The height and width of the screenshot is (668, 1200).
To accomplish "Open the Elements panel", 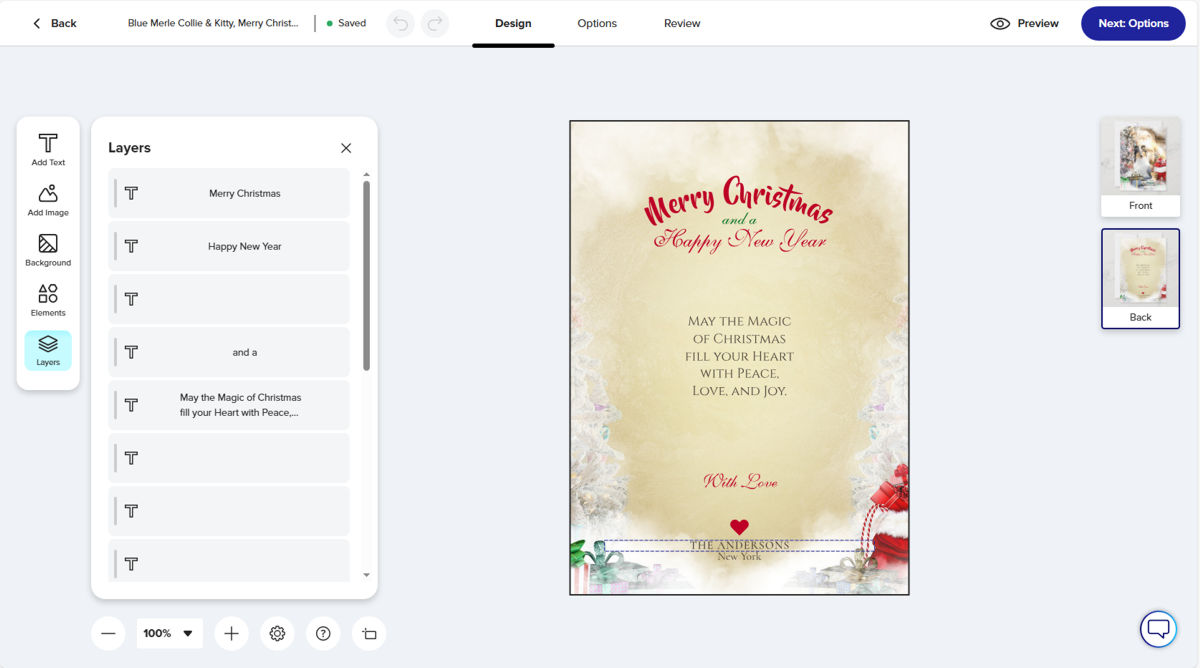I will (x=48, y=300).
